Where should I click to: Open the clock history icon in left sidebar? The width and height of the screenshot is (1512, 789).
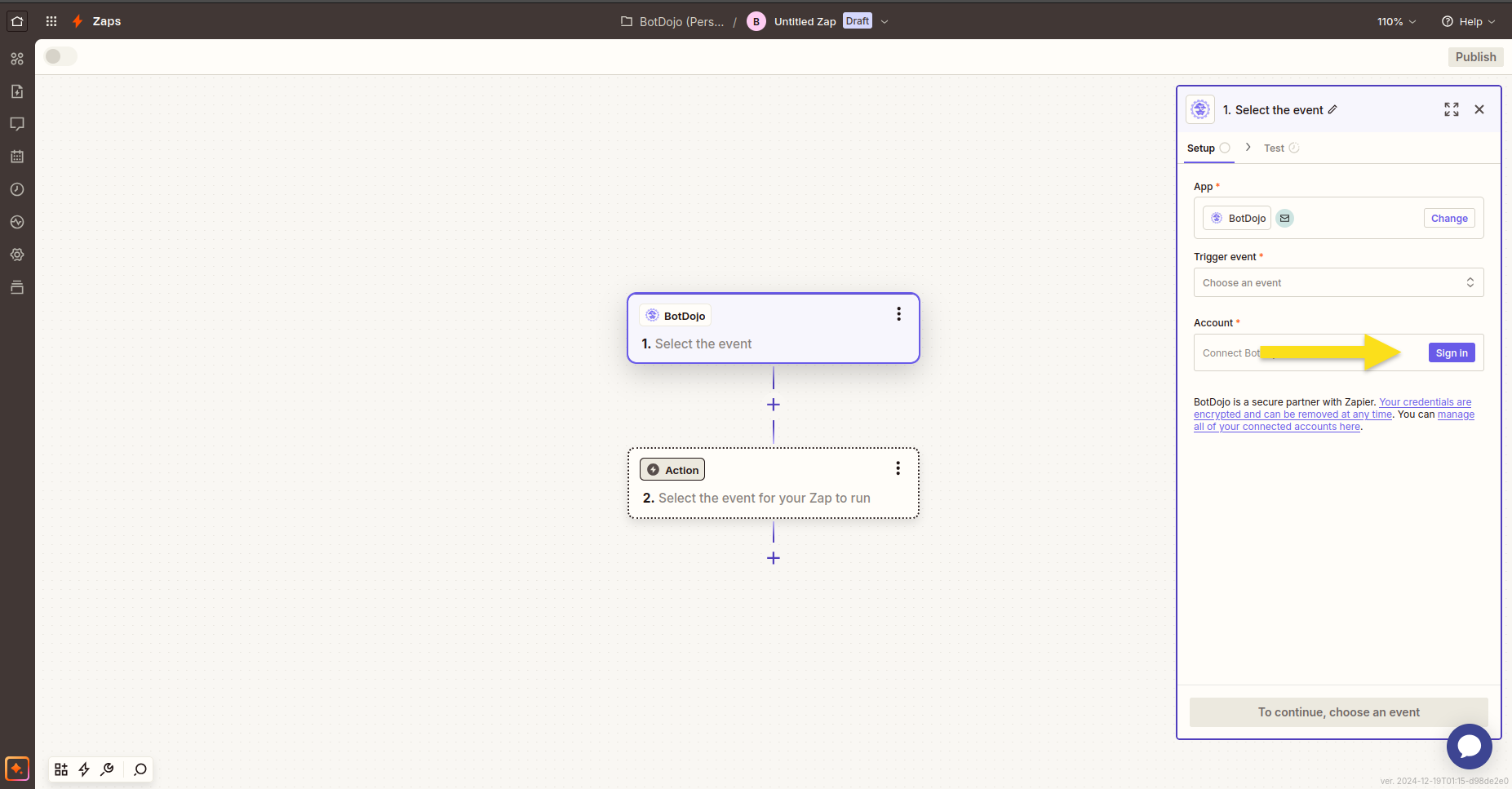(17, 189)
